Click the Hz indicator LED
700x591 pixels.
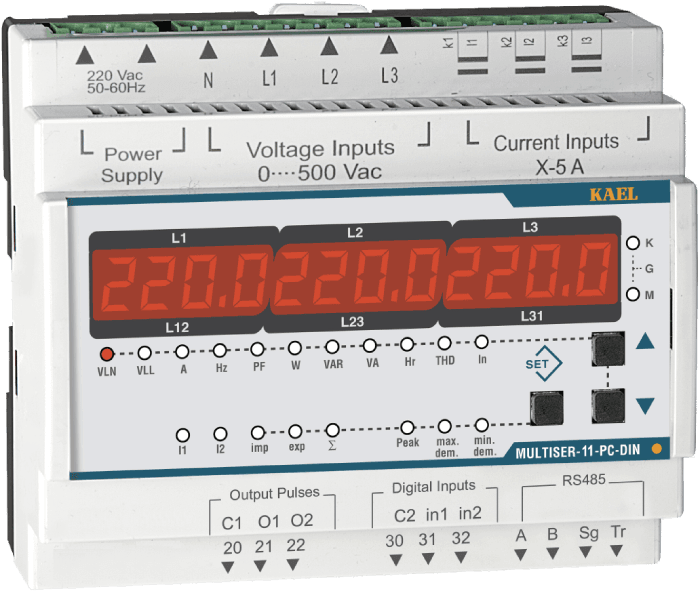pos(220,350)
